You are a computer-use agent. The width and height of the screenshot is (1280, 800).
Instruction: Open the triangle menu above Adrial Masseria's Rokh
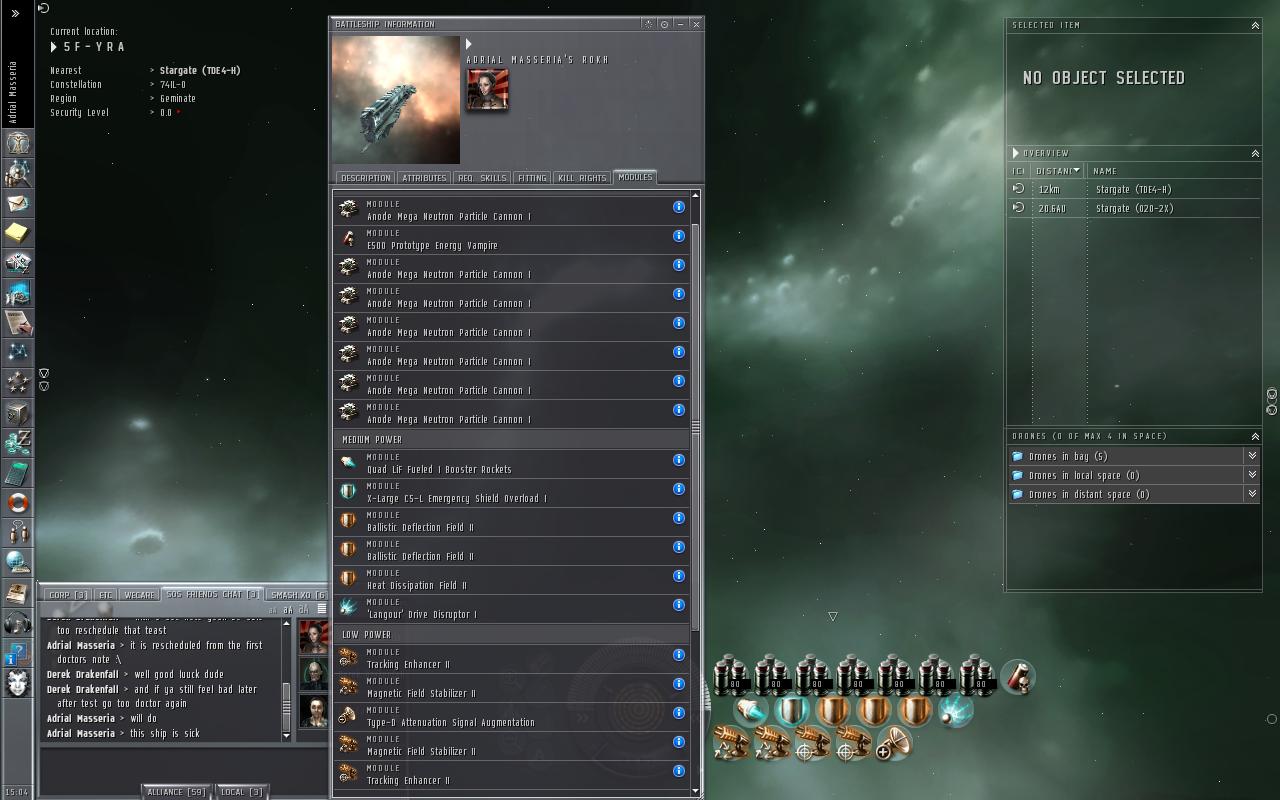(468, 44)
